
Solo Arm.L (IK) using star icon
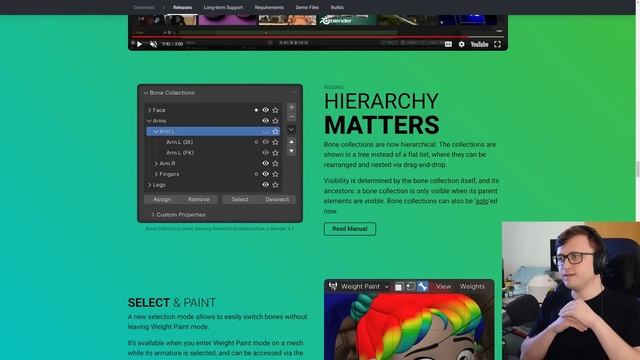pyautogui.click(x=276, y=142)
